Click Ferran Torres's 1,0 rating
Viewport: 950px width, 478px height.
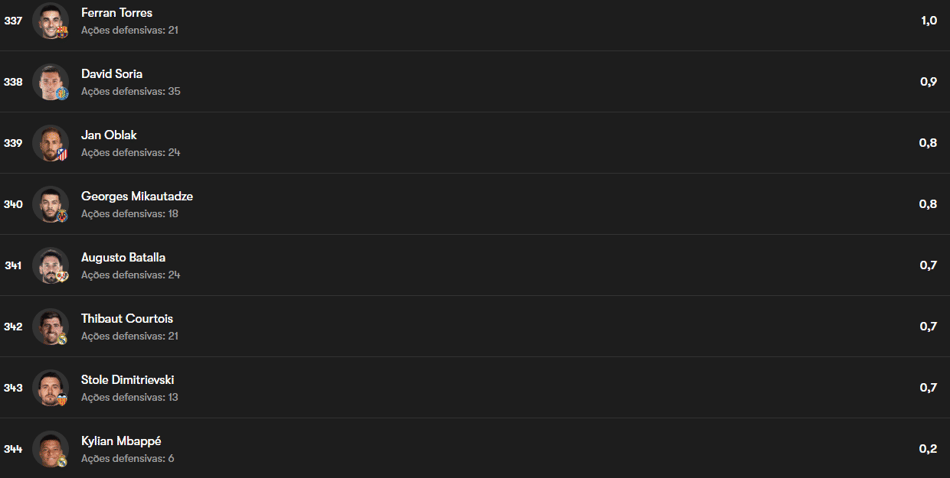click(x=929, y=21)
